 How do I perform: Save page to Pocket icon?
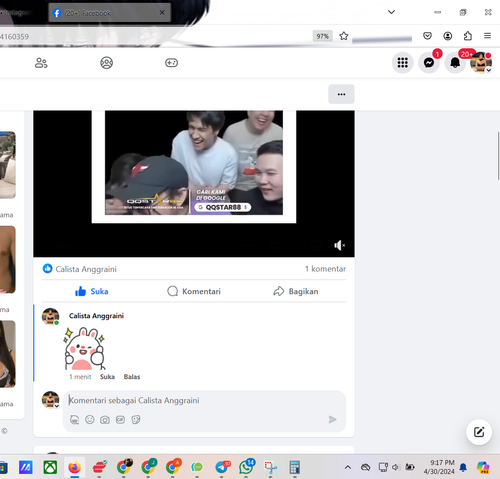pyautogui.click(x=427, y=36)
